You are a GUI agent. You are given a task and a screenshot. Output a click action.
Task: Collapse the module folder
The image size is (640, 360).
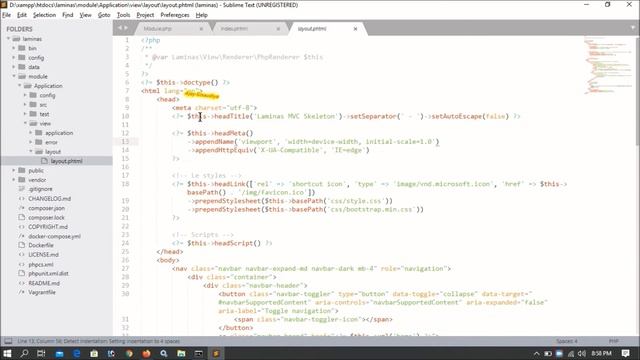14,76
